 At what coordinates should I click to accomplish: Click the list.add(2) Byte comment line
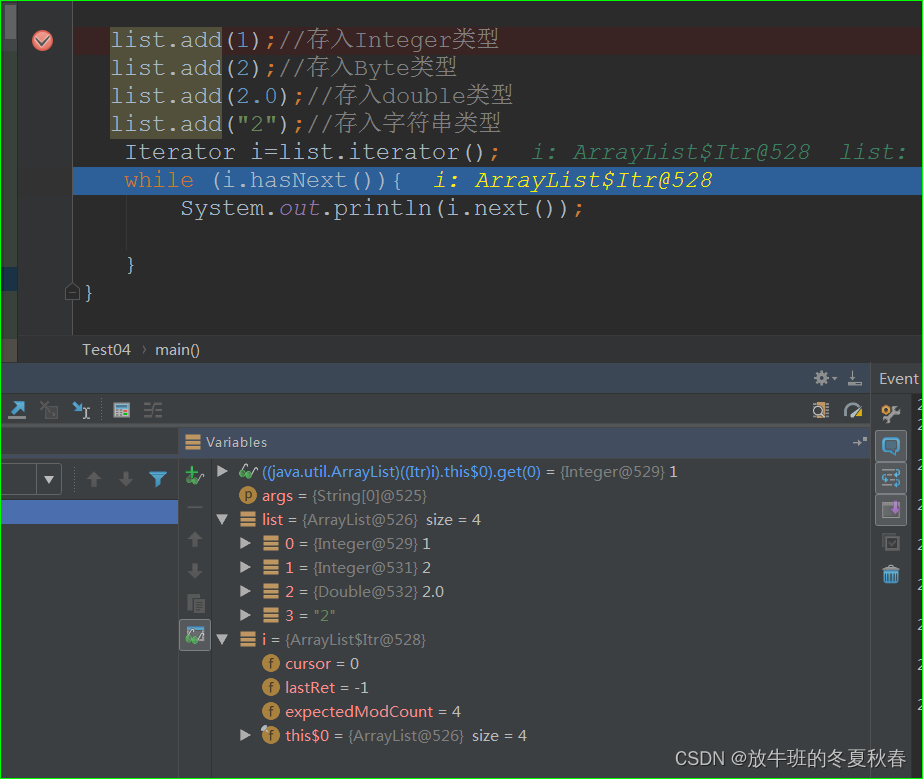284,68
